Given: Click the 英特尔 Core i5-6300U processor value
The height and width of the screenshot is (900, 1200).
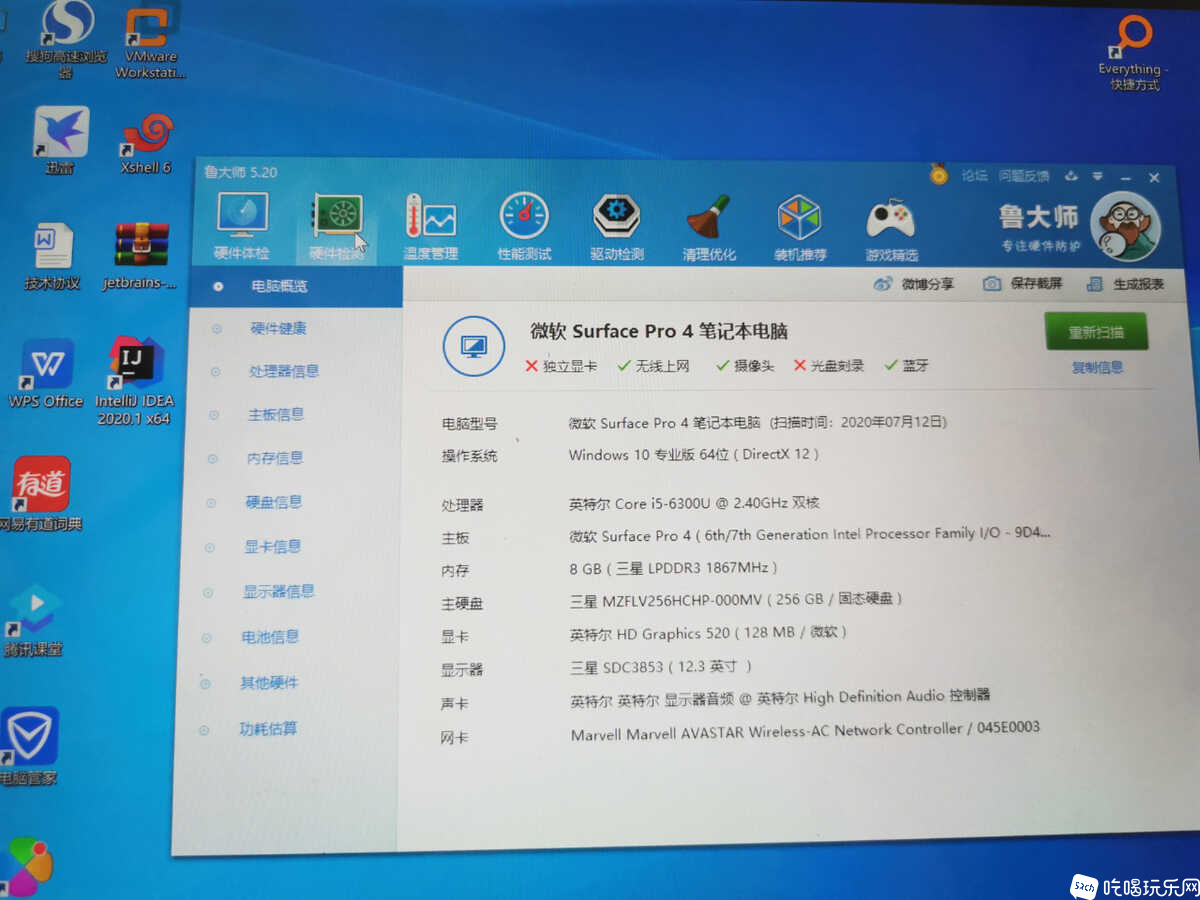Looking at the screenshot, I should point(695,503).
